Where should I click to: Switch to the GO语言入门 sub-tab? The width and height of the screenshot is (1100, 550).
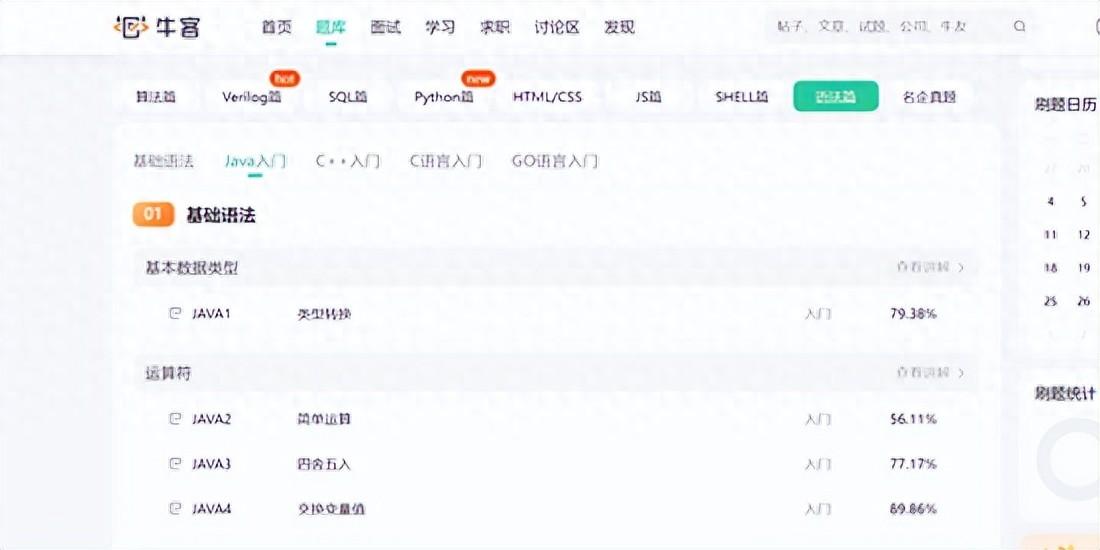point(555,161)
